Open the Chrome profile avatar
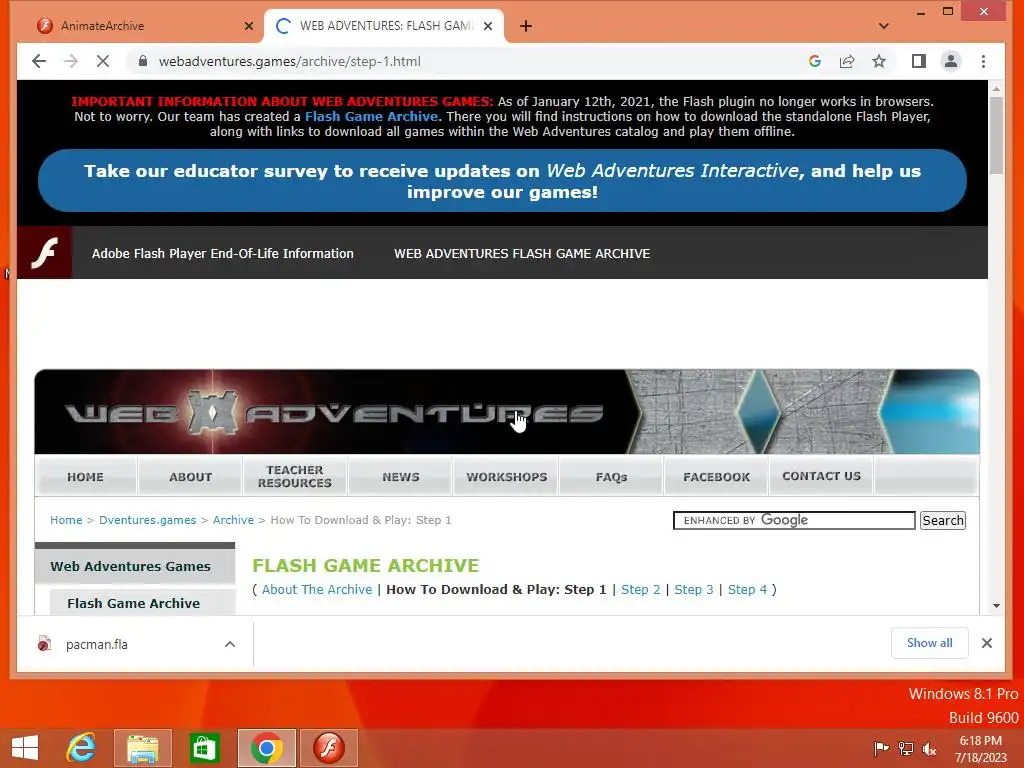Viewport: 1024px width, 768px height. (x=951, y=61)
